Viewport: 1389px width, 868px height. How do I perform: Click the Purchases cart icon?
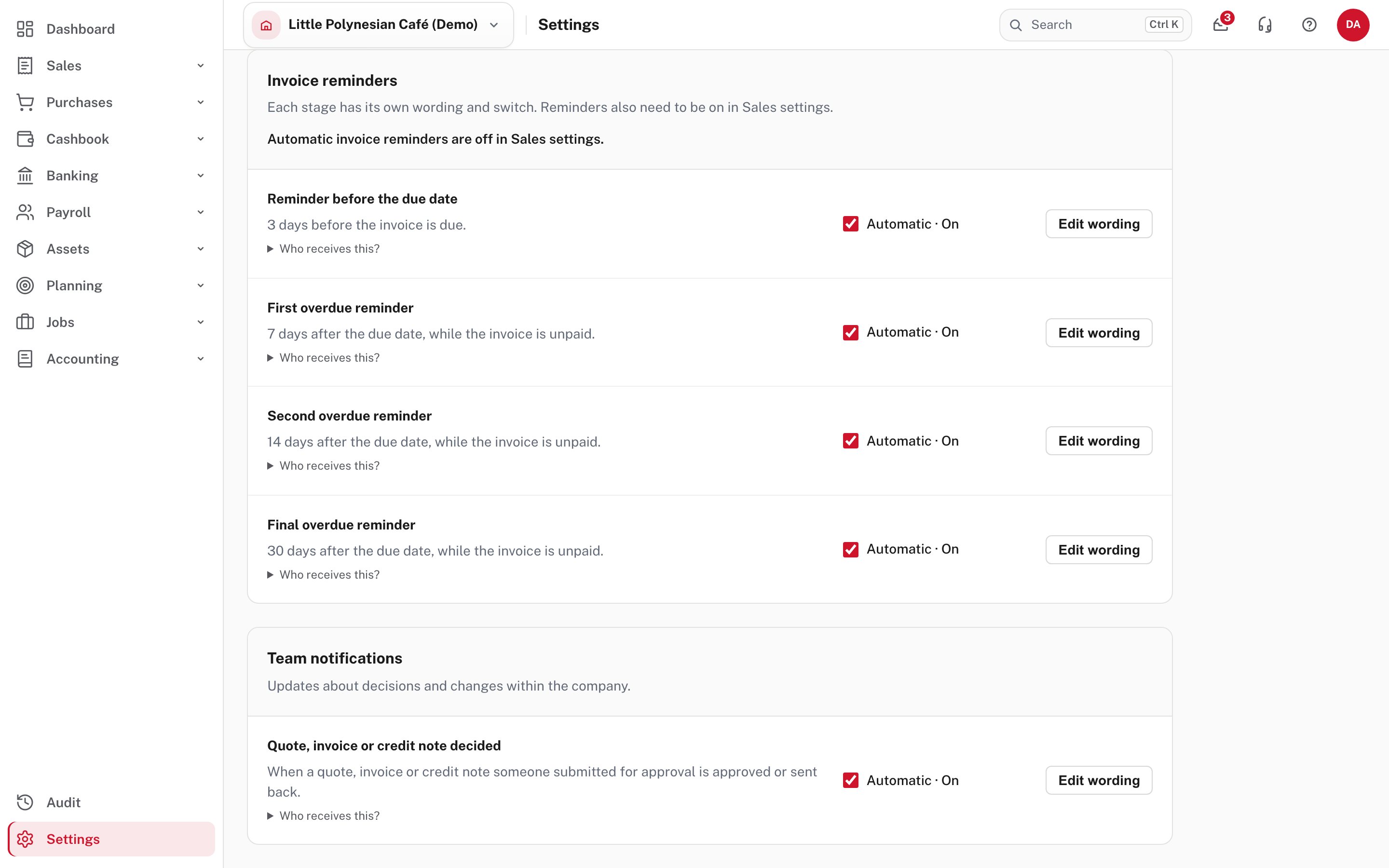point(25,102)
